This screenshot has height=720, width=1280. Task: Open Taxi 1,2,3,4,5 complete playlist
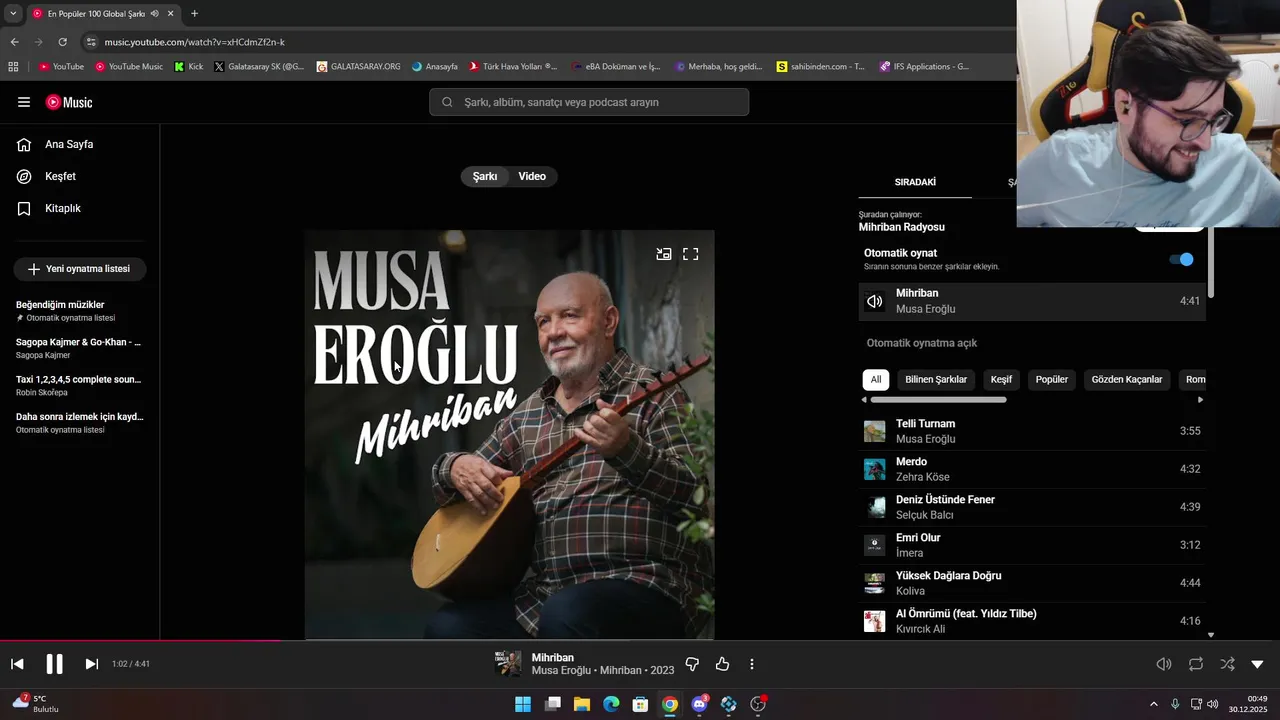[80, 385]
